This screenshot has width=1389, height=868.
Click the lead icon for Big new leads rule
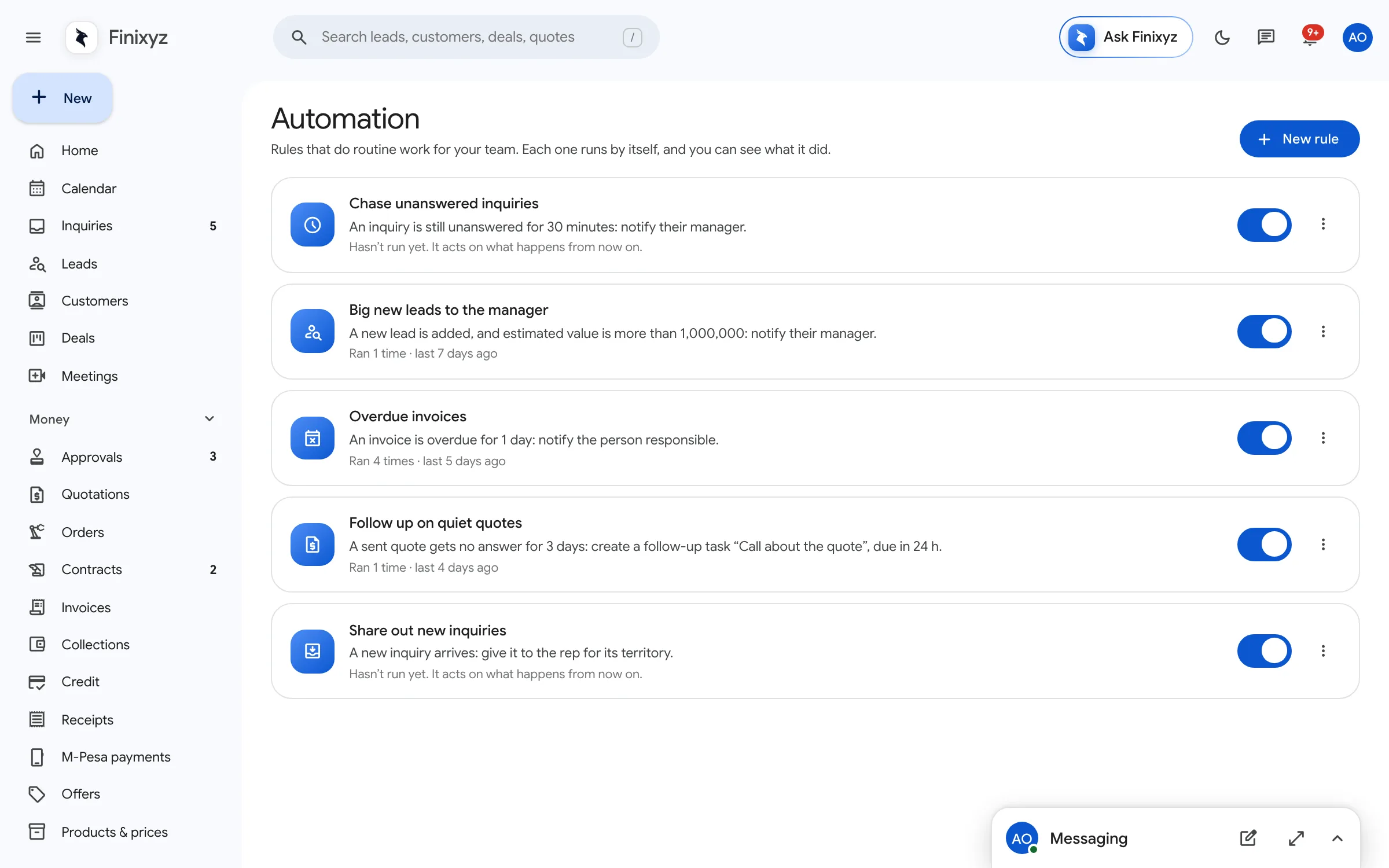point(313,331)
